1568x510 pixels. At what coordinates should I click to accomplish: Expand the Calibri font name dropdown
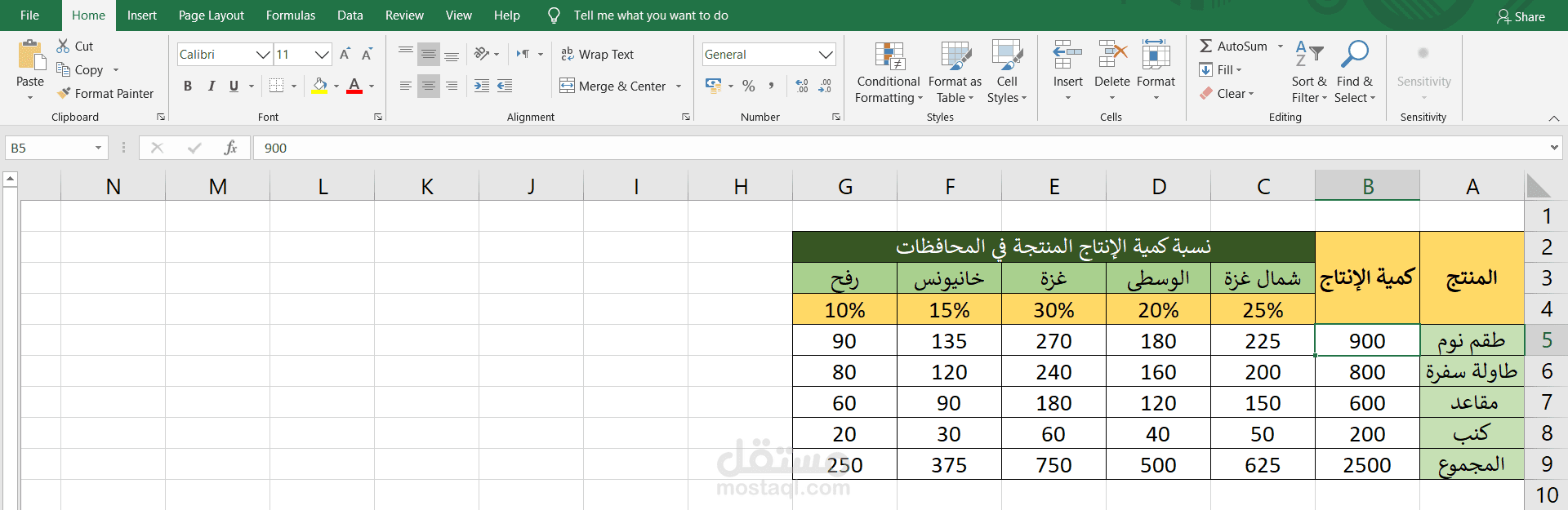click(263, 55)
